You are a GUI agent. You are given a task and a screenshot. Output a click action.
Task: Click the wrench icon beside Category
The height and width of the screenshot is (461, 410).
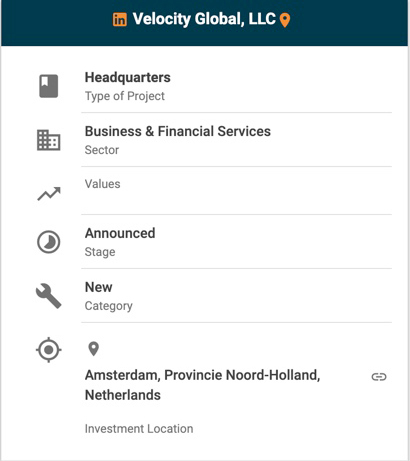(49, 296)
